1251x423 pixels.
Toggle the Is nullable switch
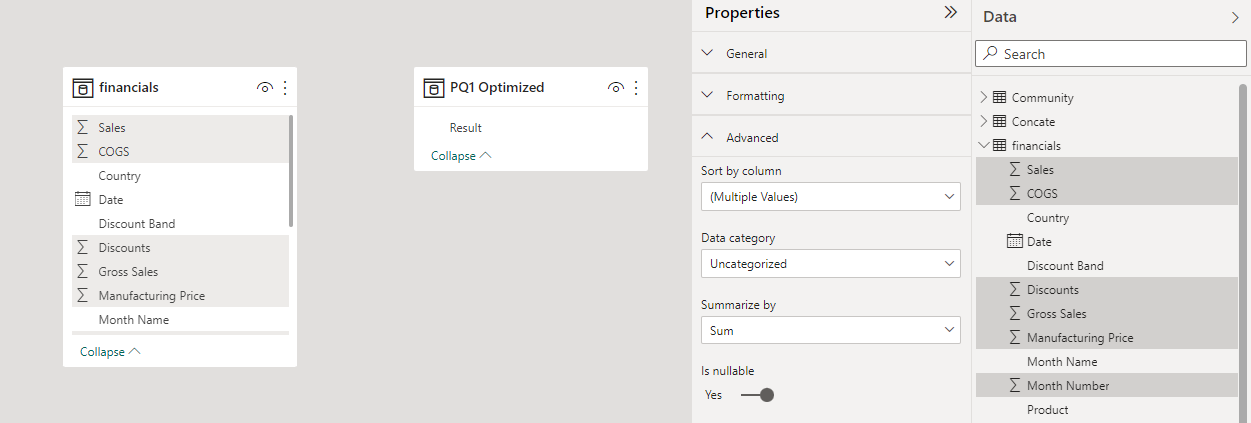(757, 395)
